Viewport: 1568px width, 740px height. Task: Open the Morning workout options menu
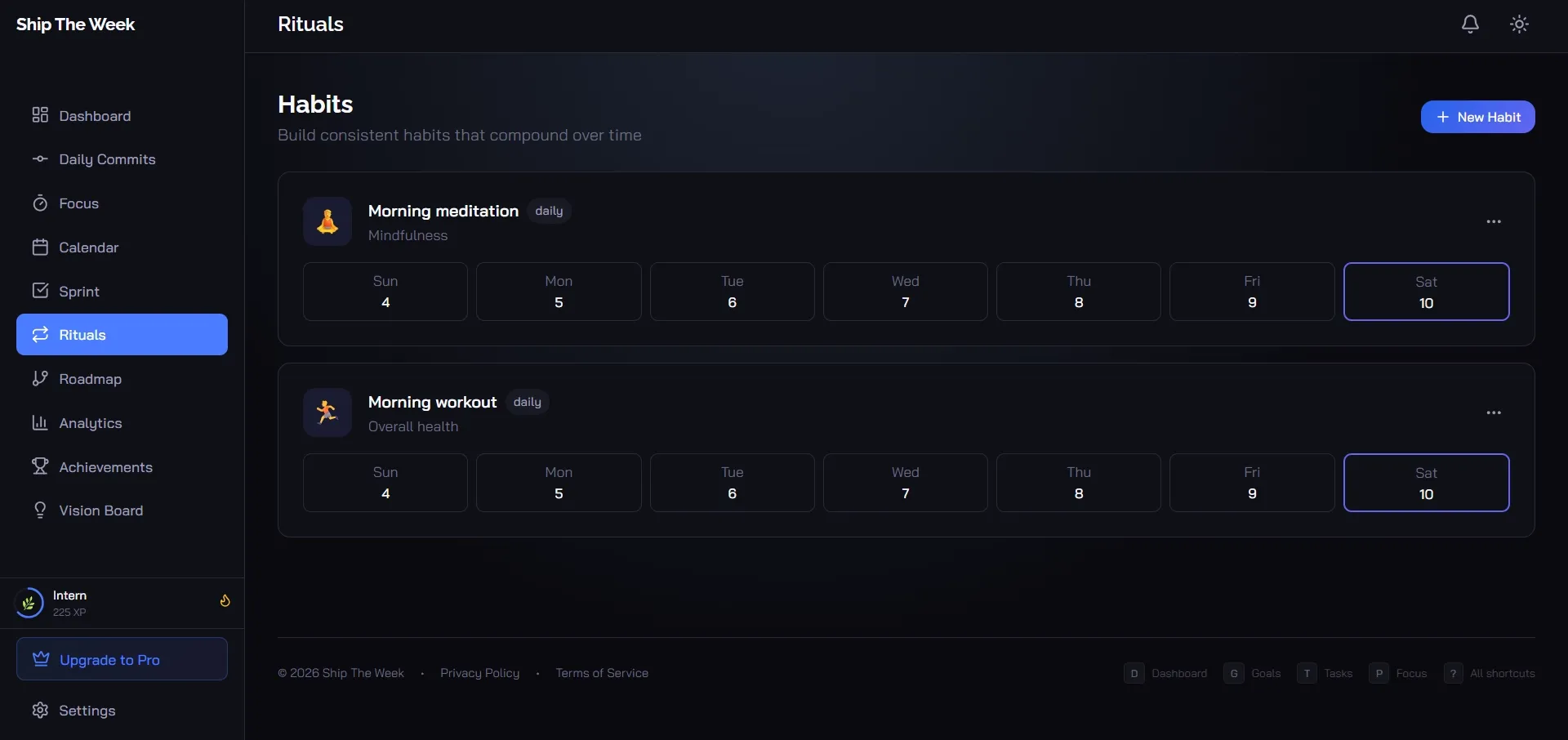[x=1494, y=412]
